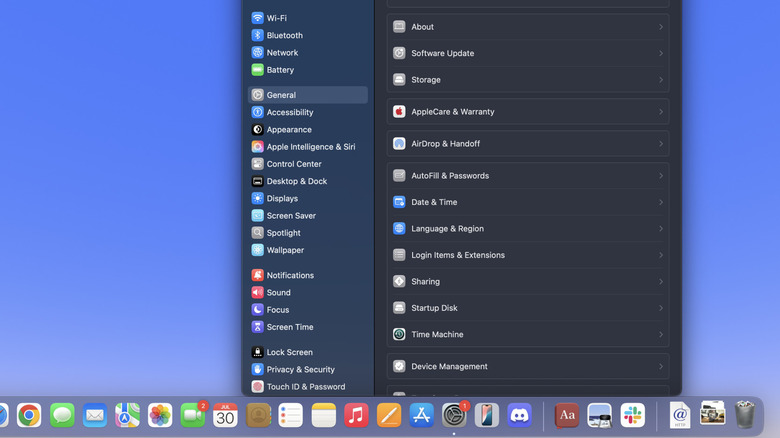Select Bluetooth in the sidebar
This screenshot has width=780, height=438.
click(x=307, y=35)
